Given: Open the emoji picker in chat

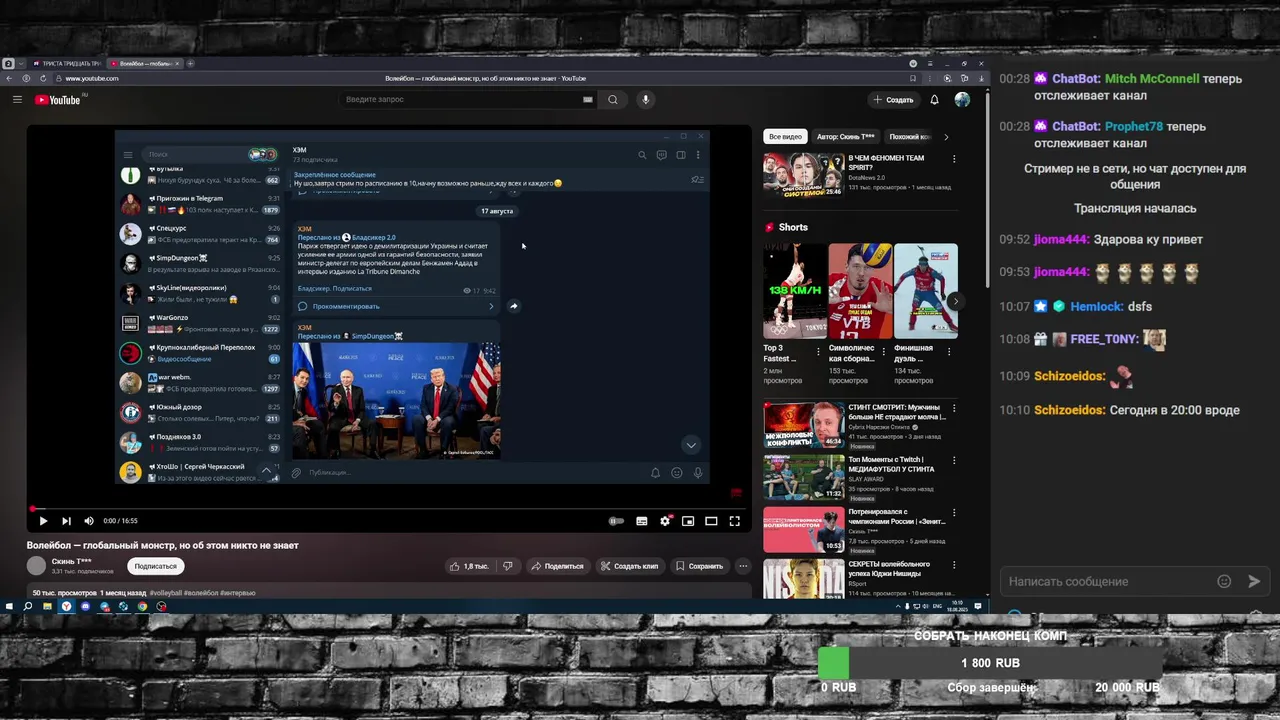Looking at the screenshot, I should tap(1224, 581).
